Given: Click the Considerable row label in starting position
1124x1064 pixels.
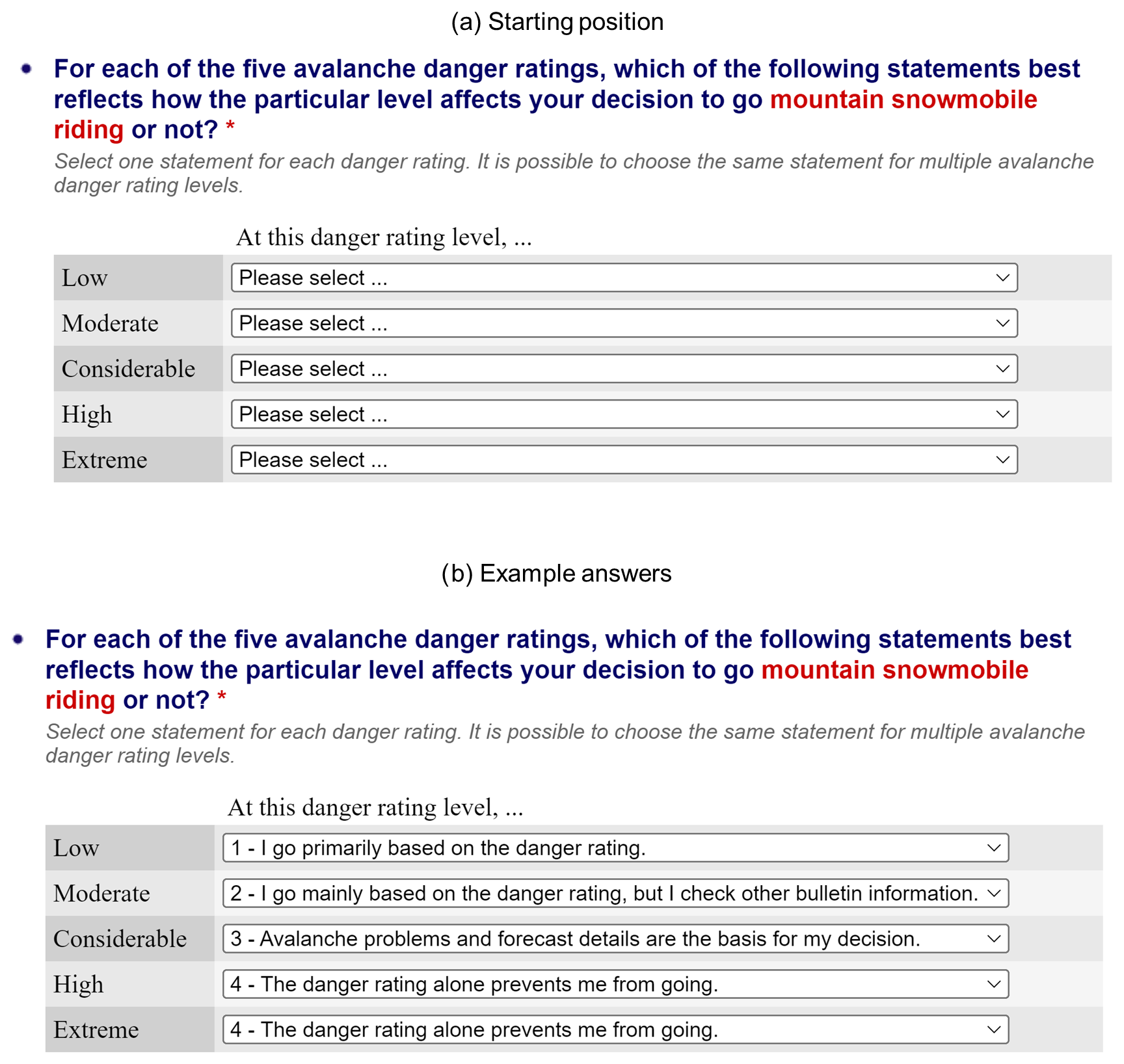Looking at the screenshot, I should click(128, 369).
